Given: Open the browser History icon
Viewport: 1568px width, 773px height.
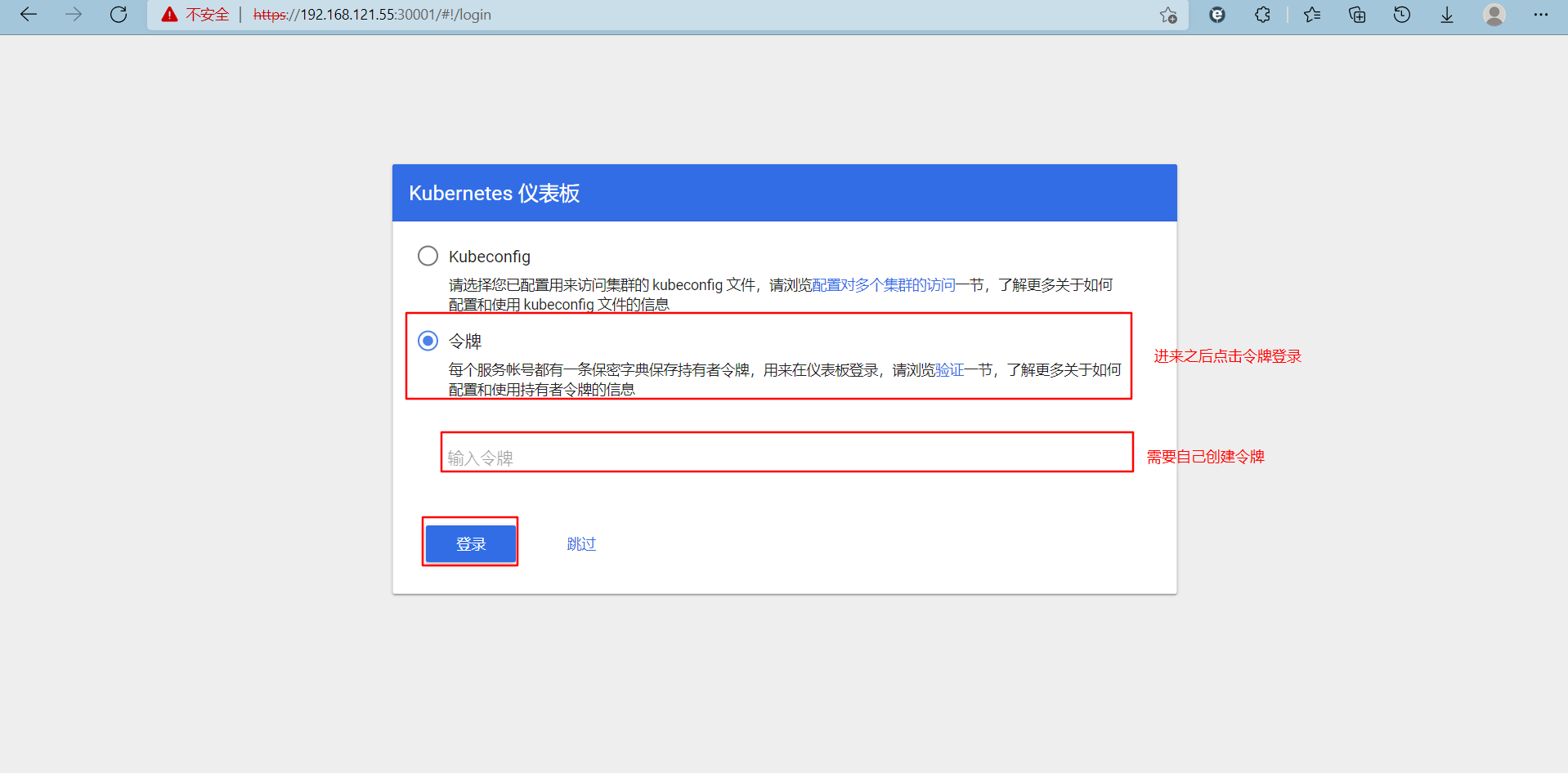Looking at the screenshot, I should click(x=1402, y=15).
